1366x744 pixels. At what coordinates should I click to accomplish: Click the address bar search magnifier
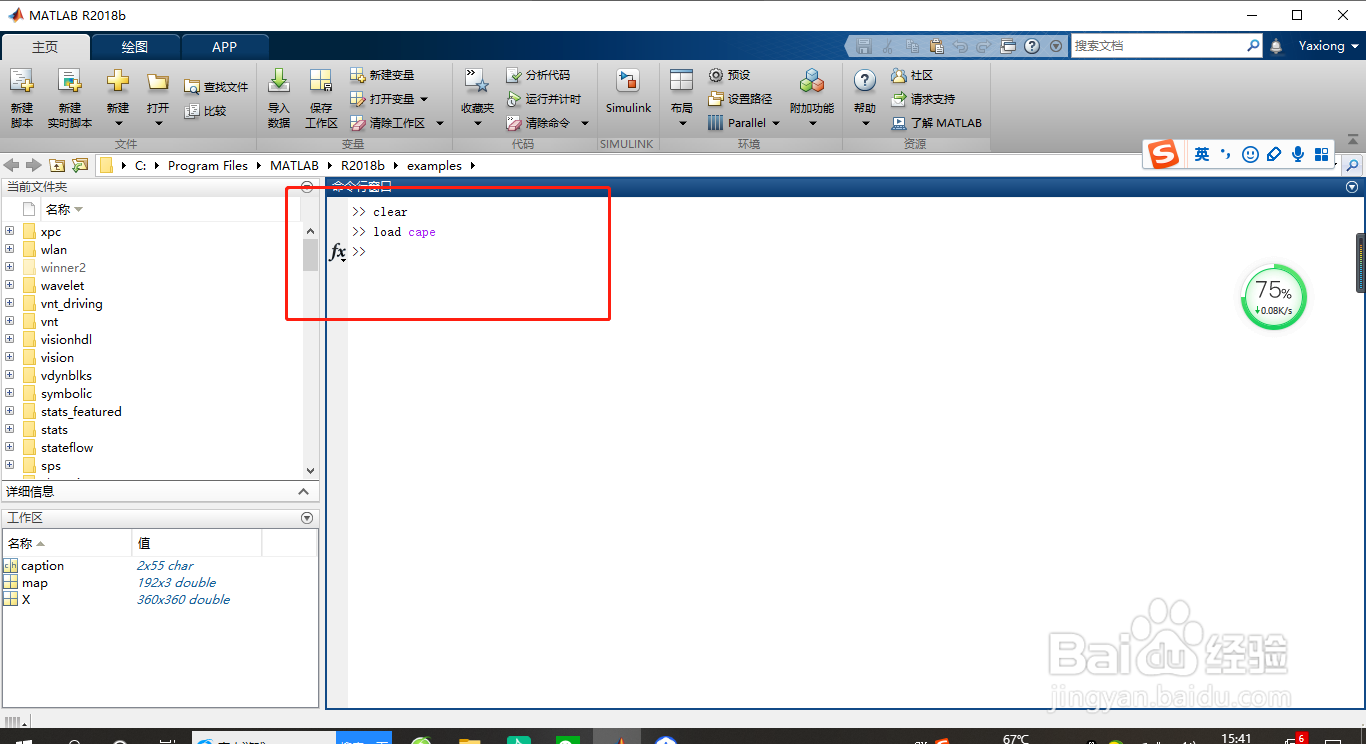(1352, 165)
